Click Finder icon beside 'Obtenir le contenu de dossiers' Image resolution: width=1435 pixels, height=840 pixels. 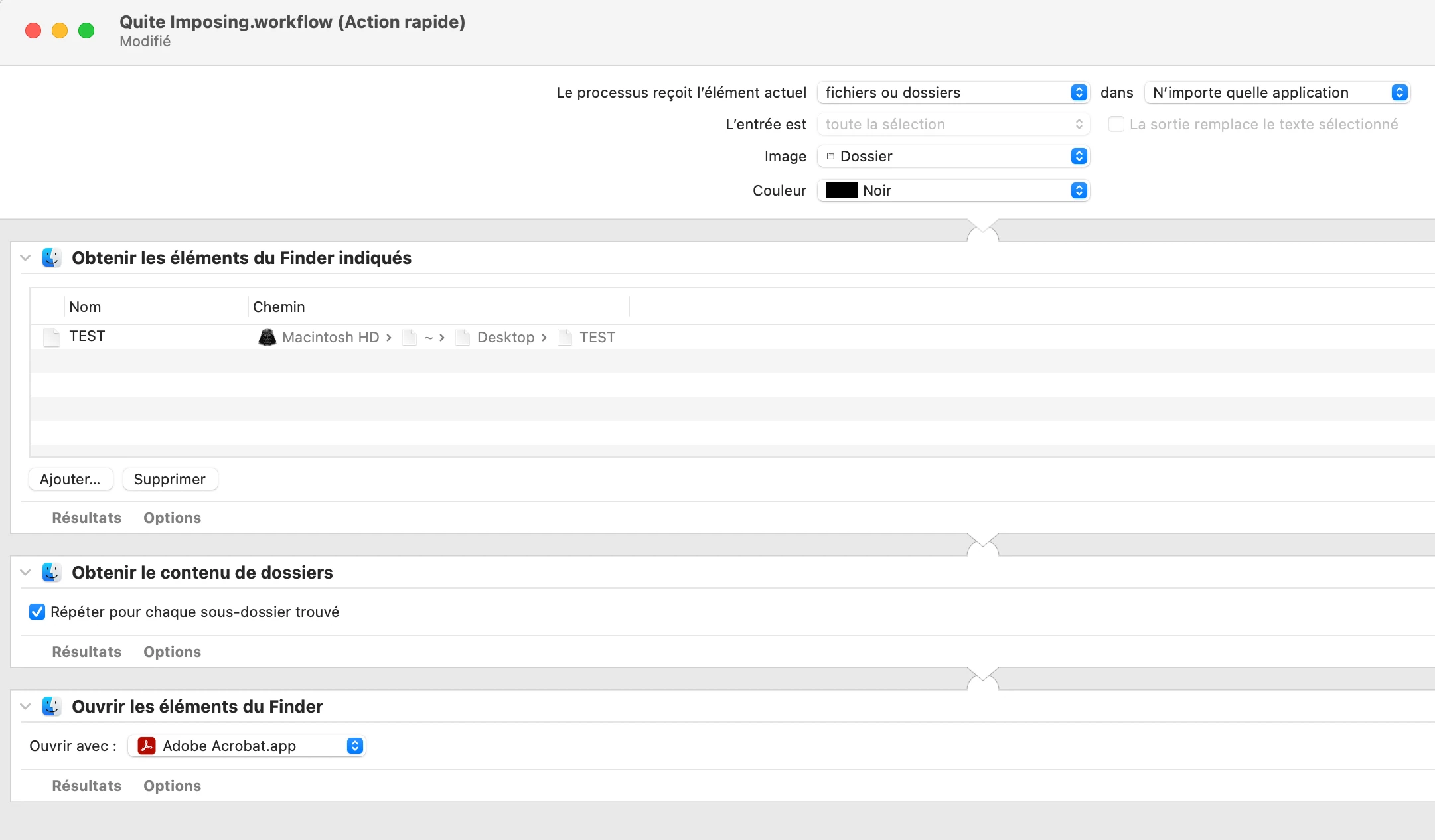52,573
